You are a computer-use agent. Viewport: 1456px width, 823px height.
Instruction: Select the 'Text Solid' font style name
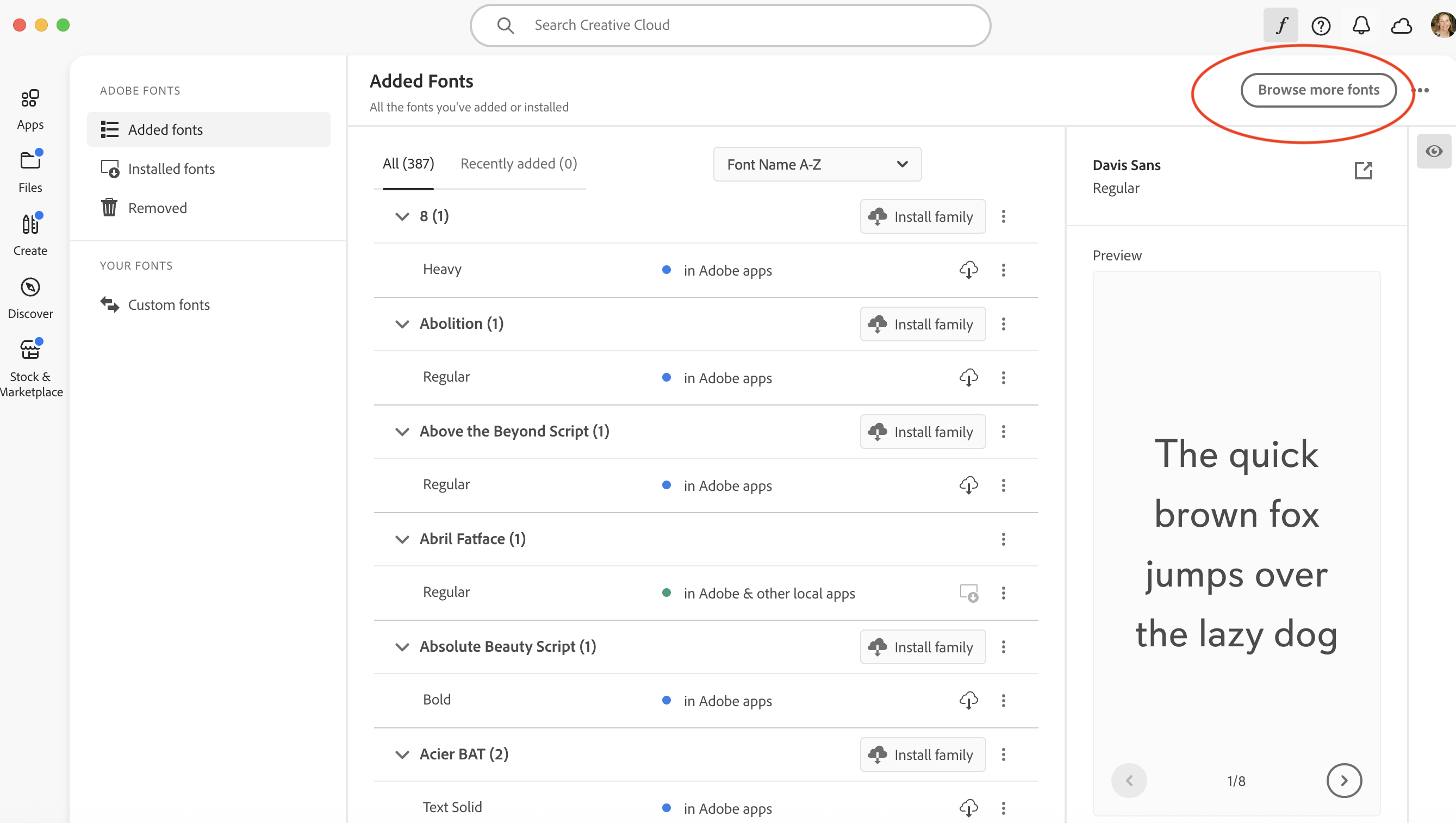coord(452,807)
